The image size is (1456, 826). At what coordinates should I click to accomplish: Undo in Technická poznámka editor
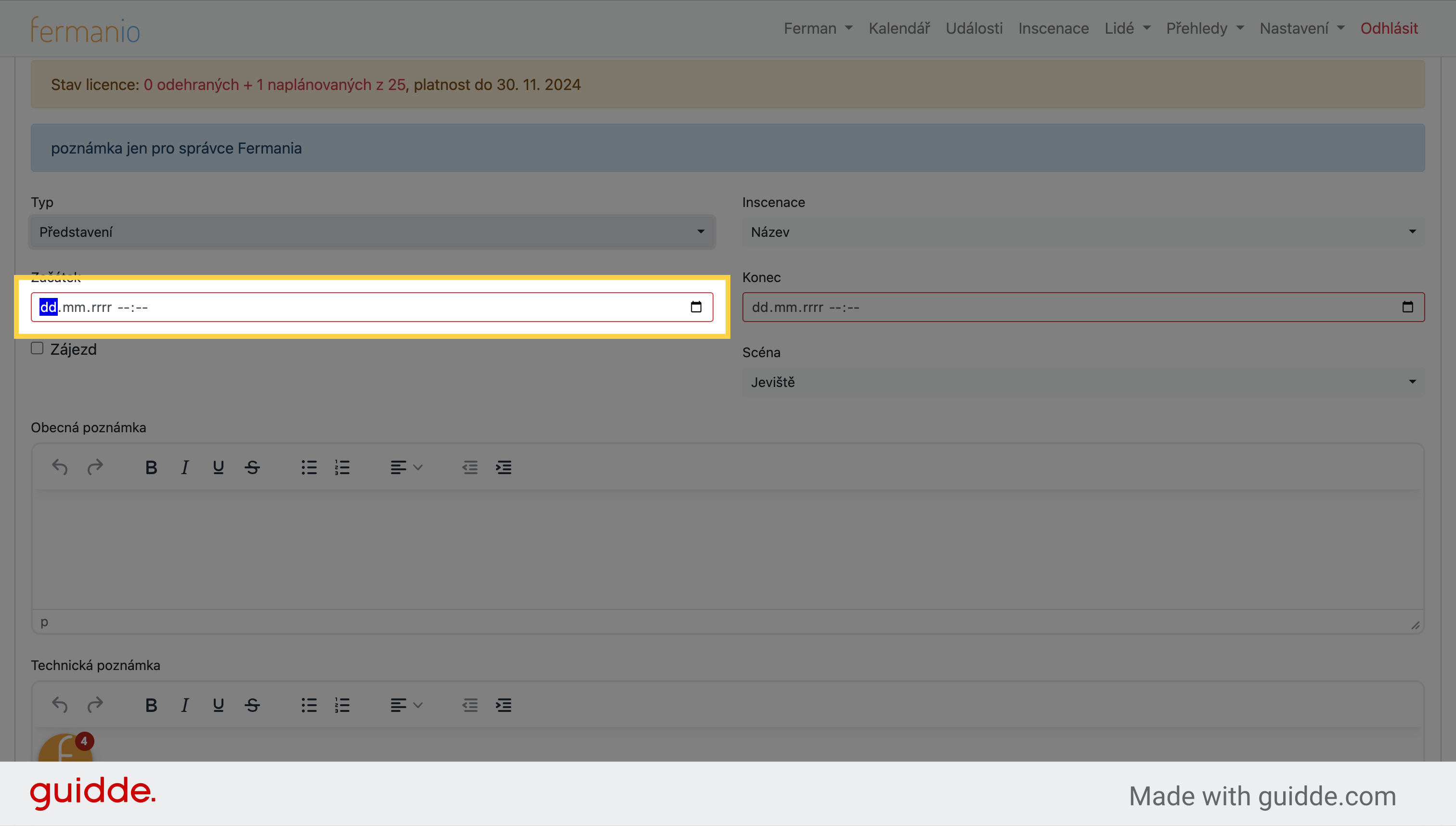click(x=60, y=705)
